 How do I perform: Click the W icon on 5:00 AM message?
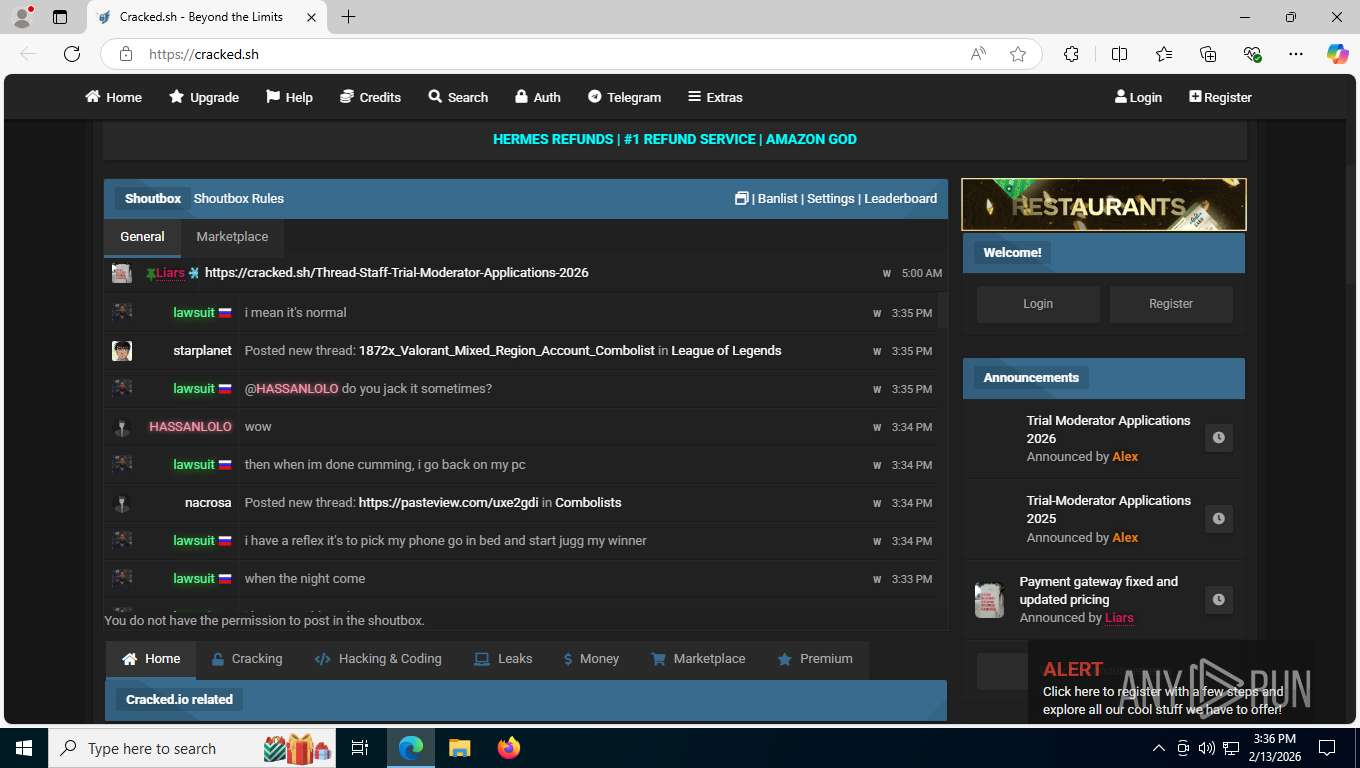click(x=887, y=273)
